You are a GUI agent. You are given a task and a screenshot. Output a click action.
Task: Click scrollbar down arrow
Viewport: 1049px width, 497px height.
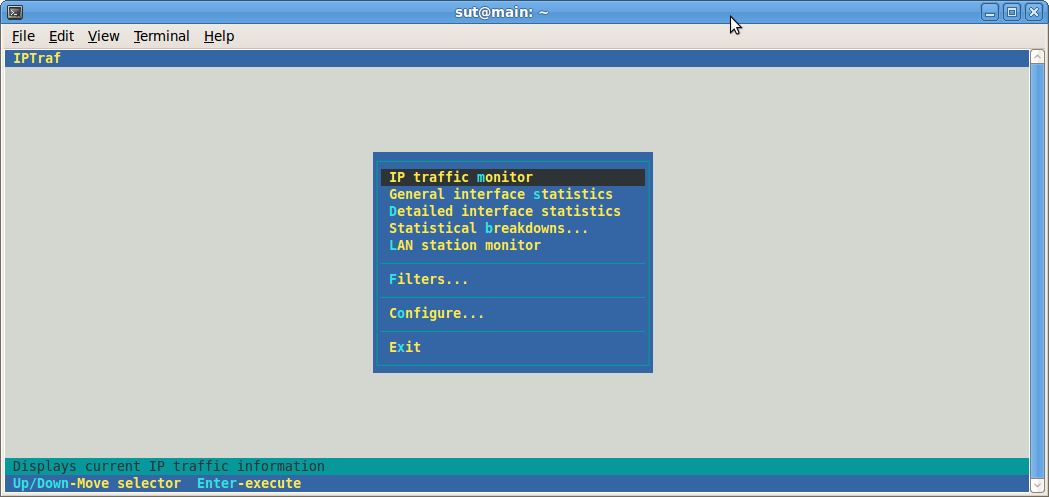(x=1037, y=485)
